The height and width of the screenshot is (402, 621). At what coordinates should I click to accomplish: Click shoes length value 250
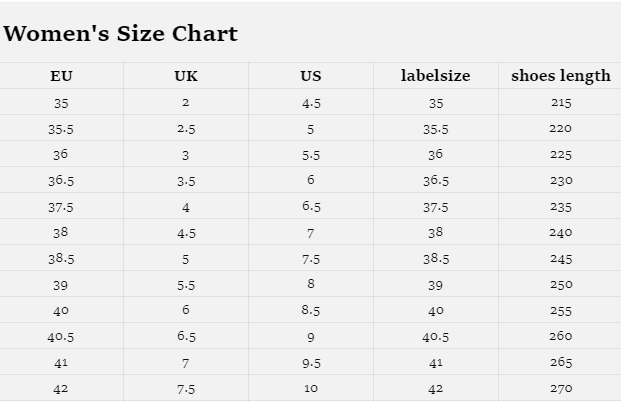560,284
